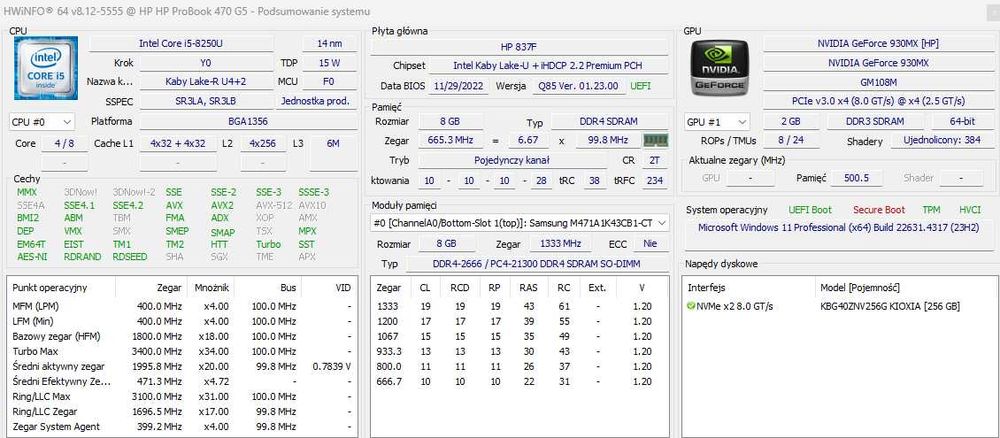The height and width of the screenshot is (438, 1000).
Task: Select the 666.7 memory timing row
Action: pos(519,382)
